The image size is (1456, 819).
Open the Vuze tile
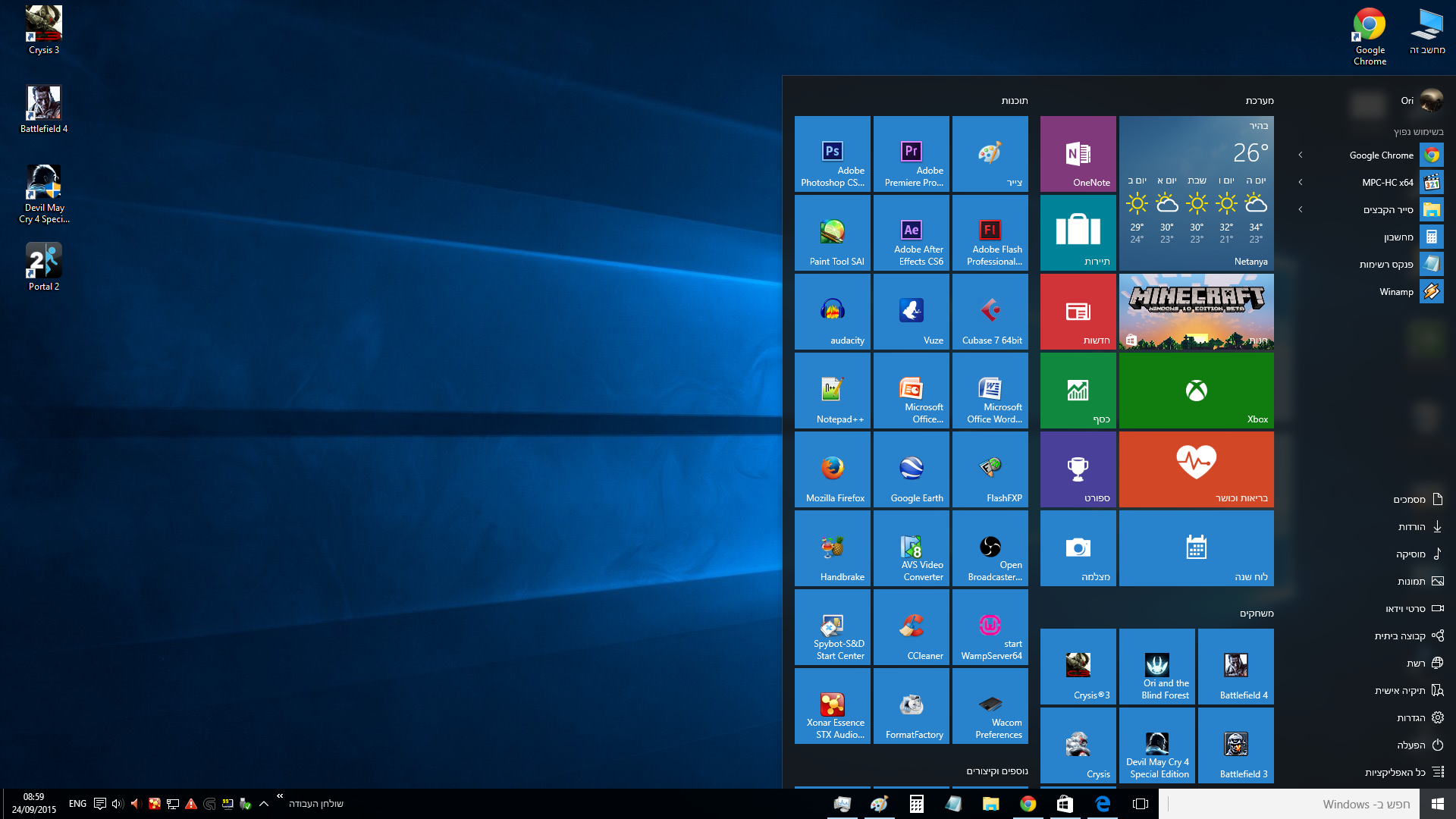(912, 312)
